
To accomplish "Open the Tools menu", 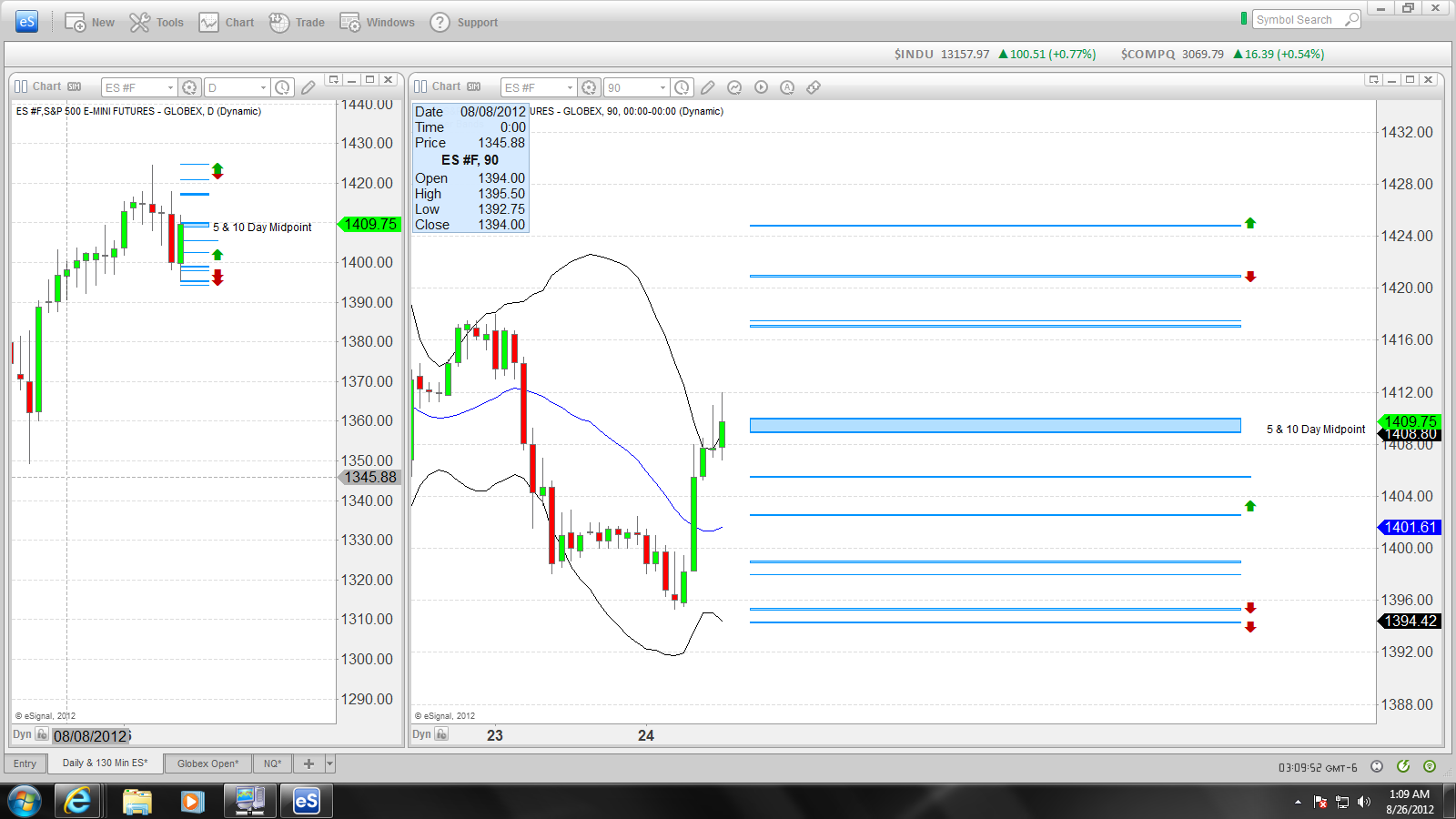I will tap(157, 23).
